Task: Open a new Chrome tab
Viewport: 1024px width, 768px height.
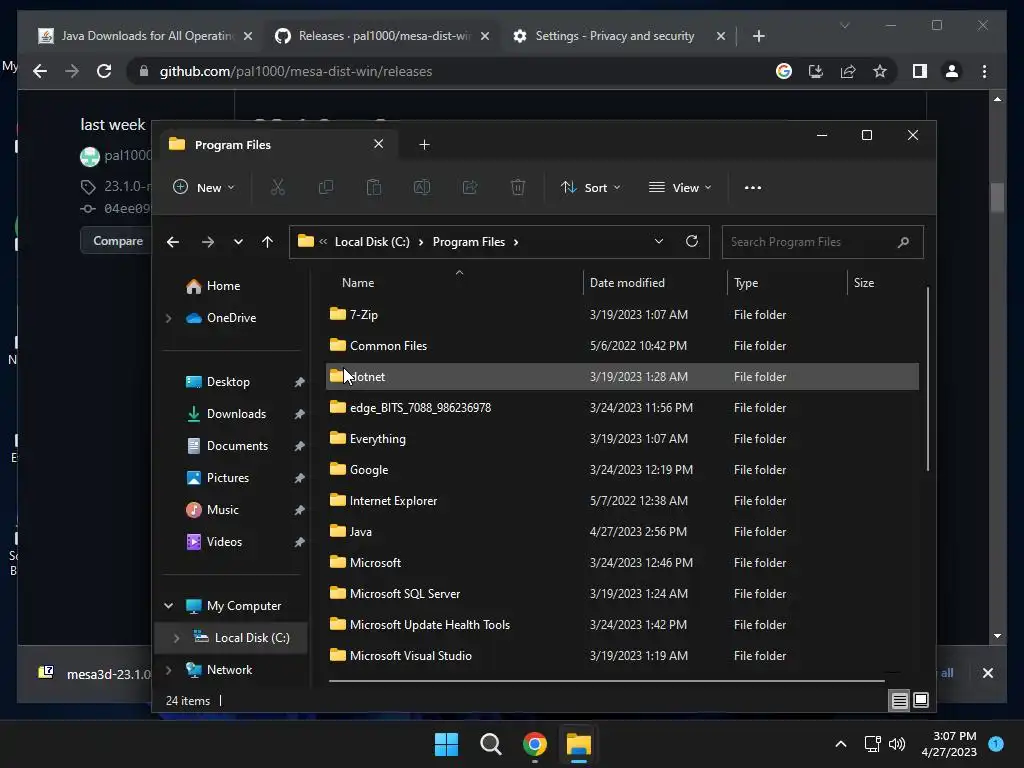Action: [759, 36]
